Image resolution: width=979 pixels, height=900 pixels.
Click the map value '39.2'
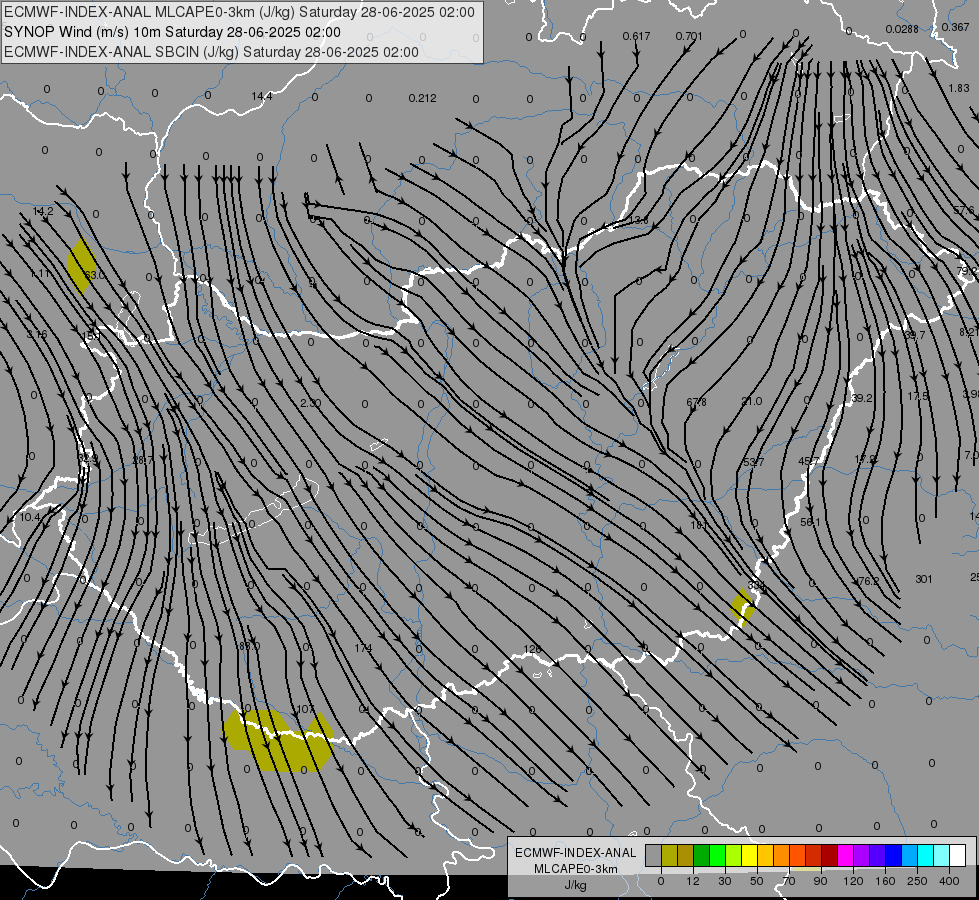pyautogui.click(x=862, y=398)
